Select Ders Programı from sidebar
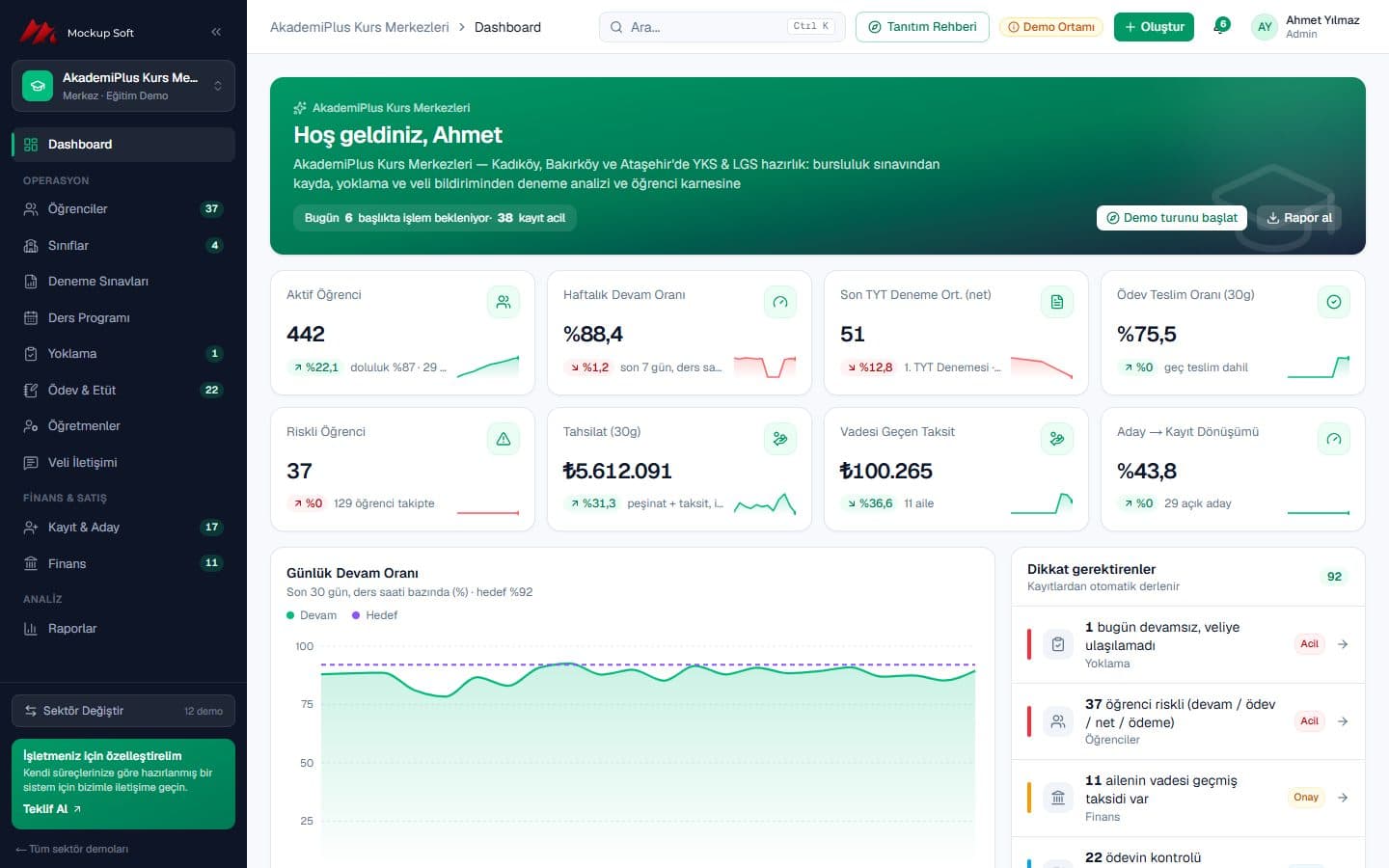 point(123,318)
